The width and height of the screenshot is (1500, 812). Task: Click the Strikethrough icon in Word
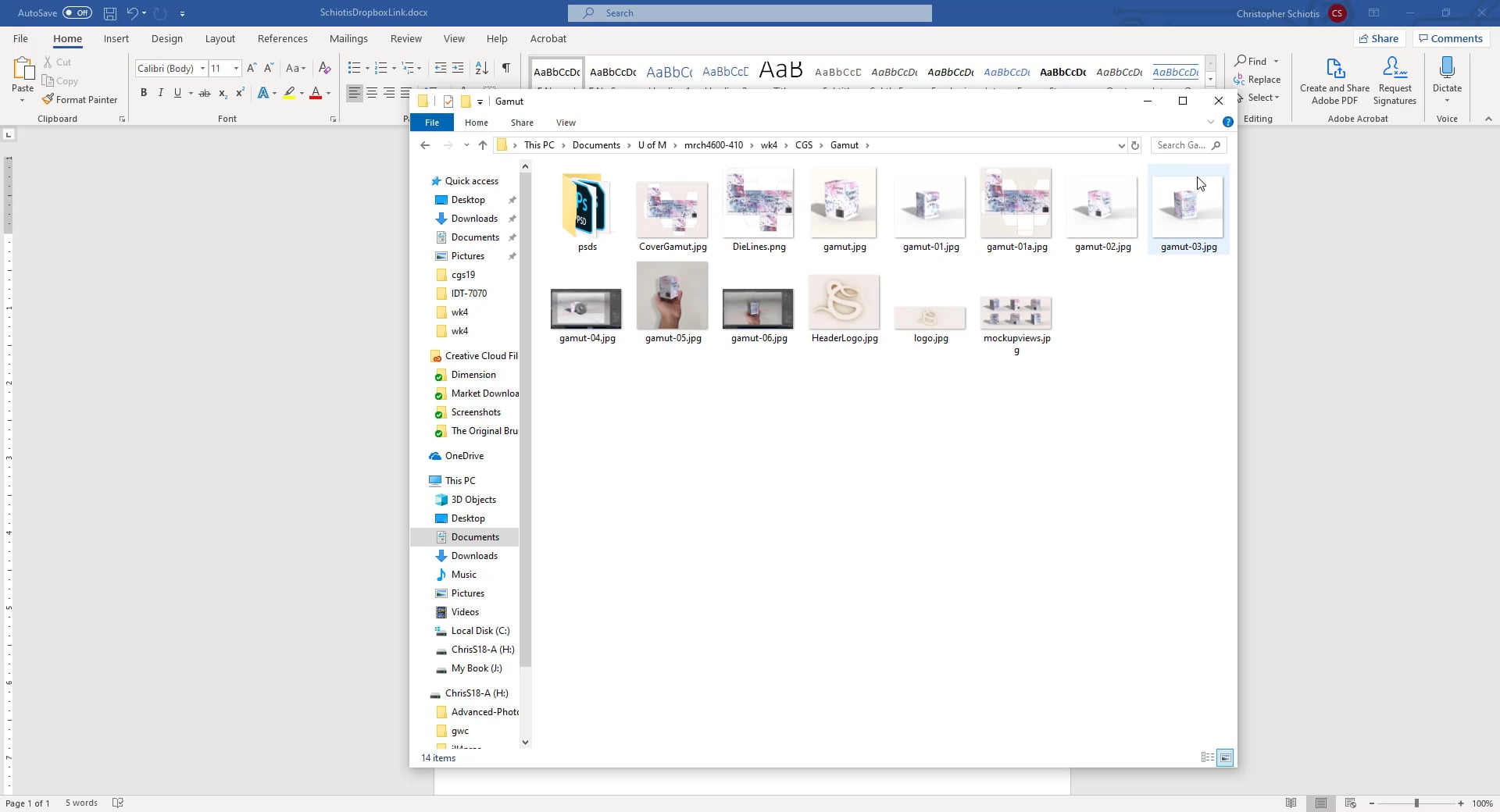click(x=205, y=93)
